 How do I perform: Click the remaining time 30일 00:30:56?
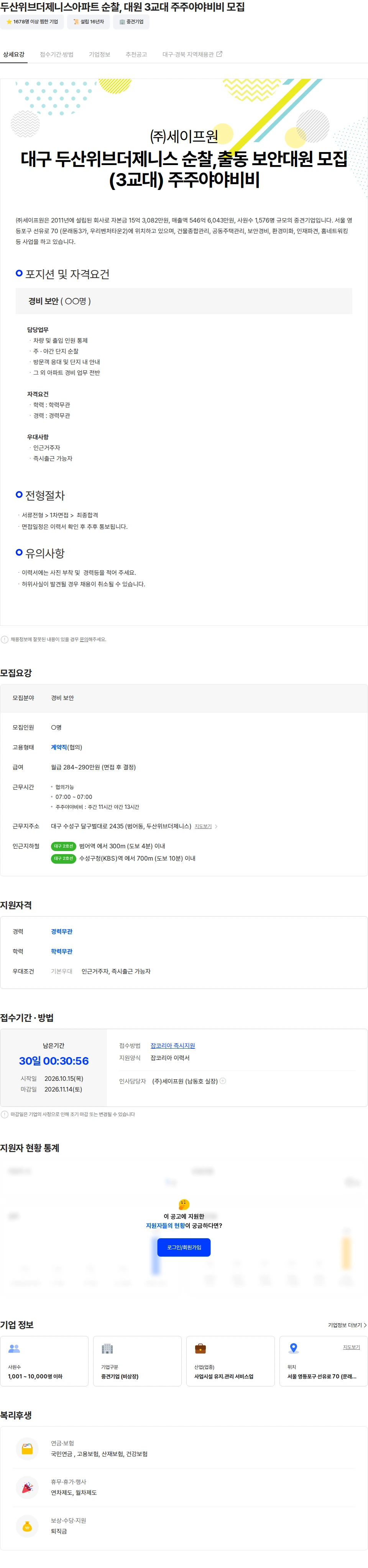coord(54,1061)
